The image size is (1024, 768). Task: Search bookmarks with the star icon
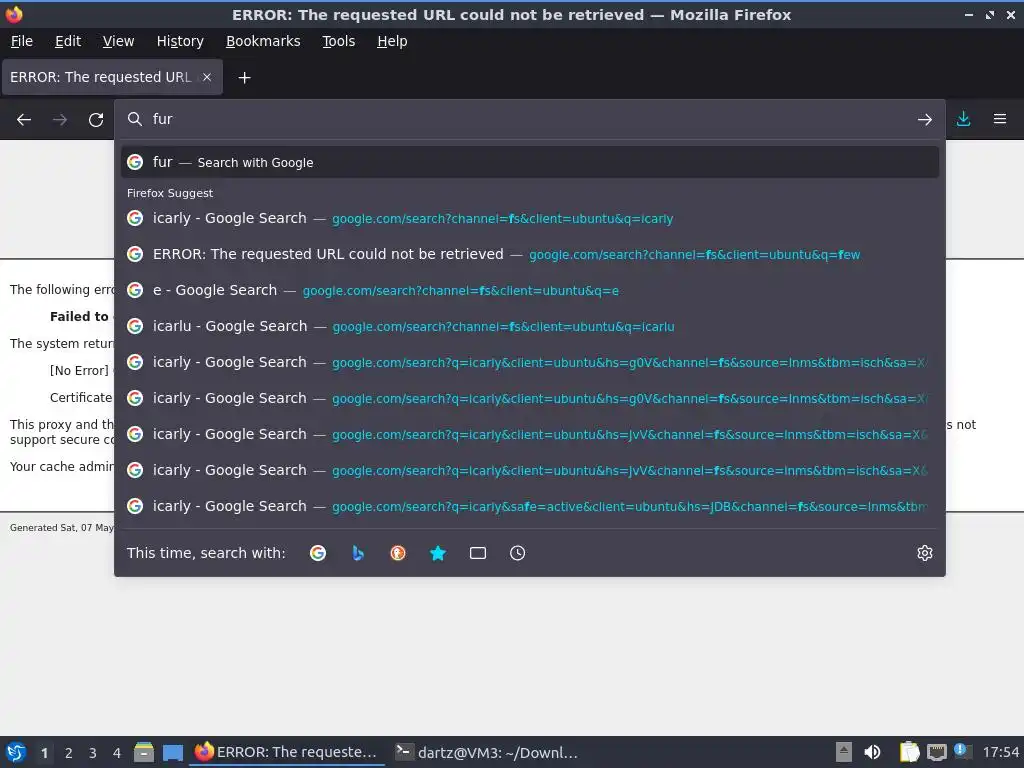click(438, 553)
